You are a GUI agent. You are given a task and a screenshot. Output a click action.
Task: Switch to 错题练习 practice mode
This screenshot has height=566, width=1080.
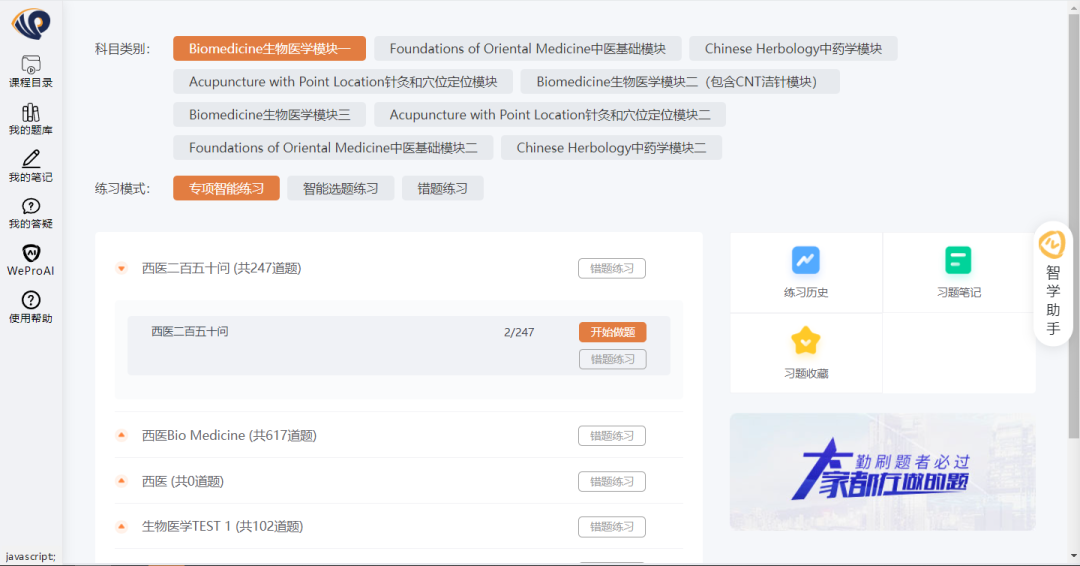(x=442, y=188)
